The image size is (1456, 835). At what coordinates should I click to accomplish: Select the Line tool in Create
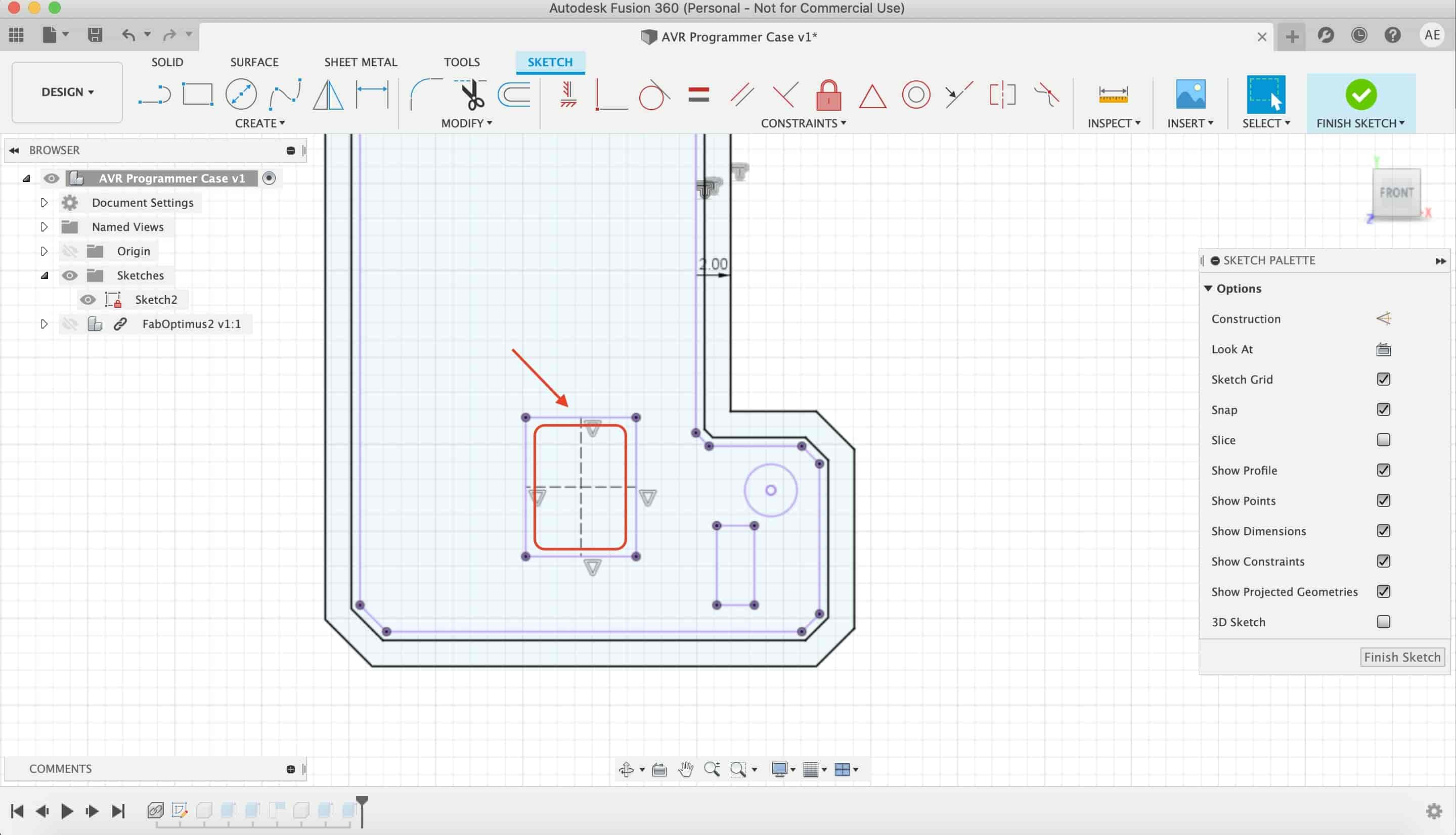[154, 94]
